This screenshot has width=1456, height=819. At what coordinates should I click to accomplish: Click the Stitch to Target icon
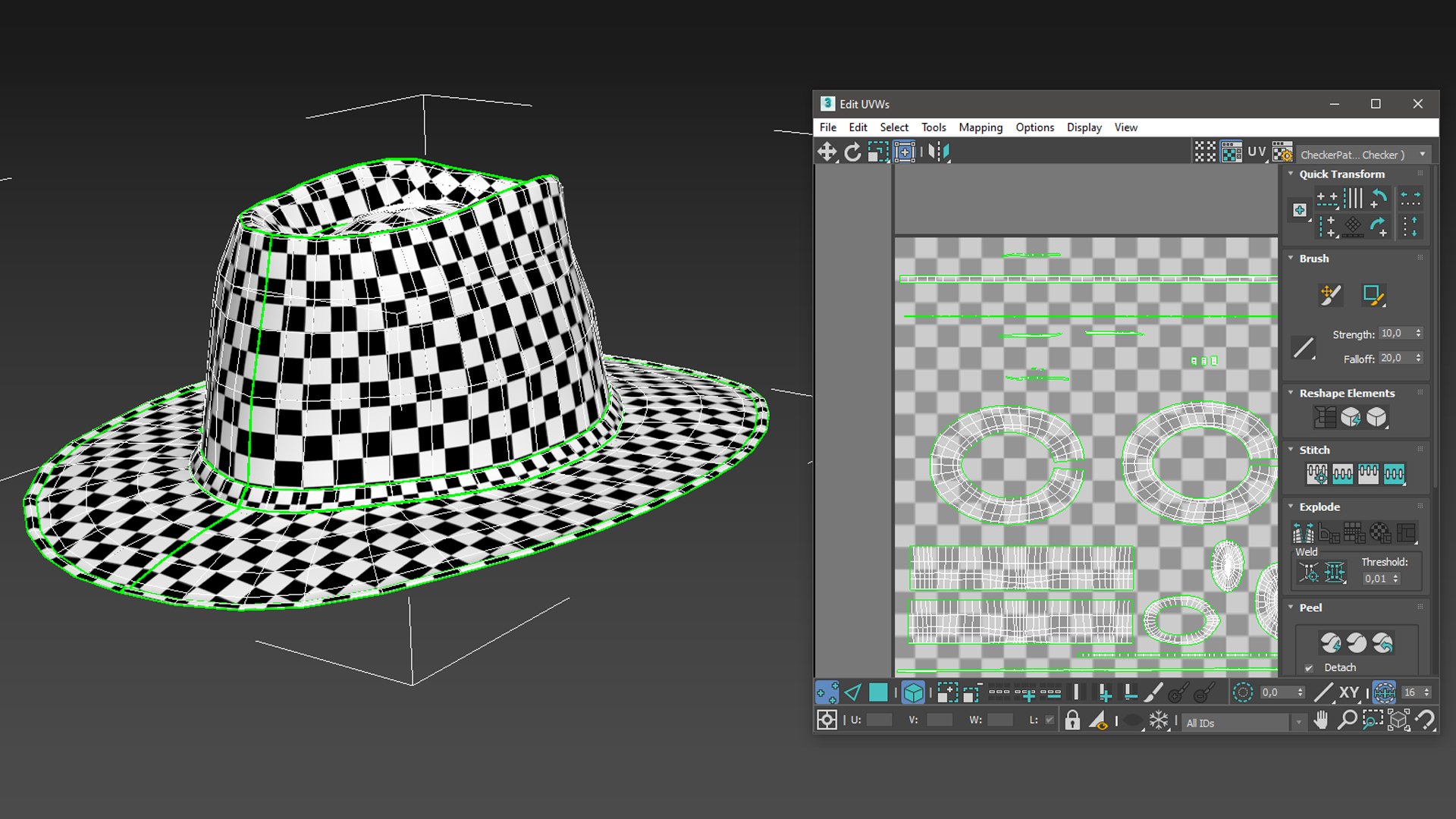(1317, 474)
